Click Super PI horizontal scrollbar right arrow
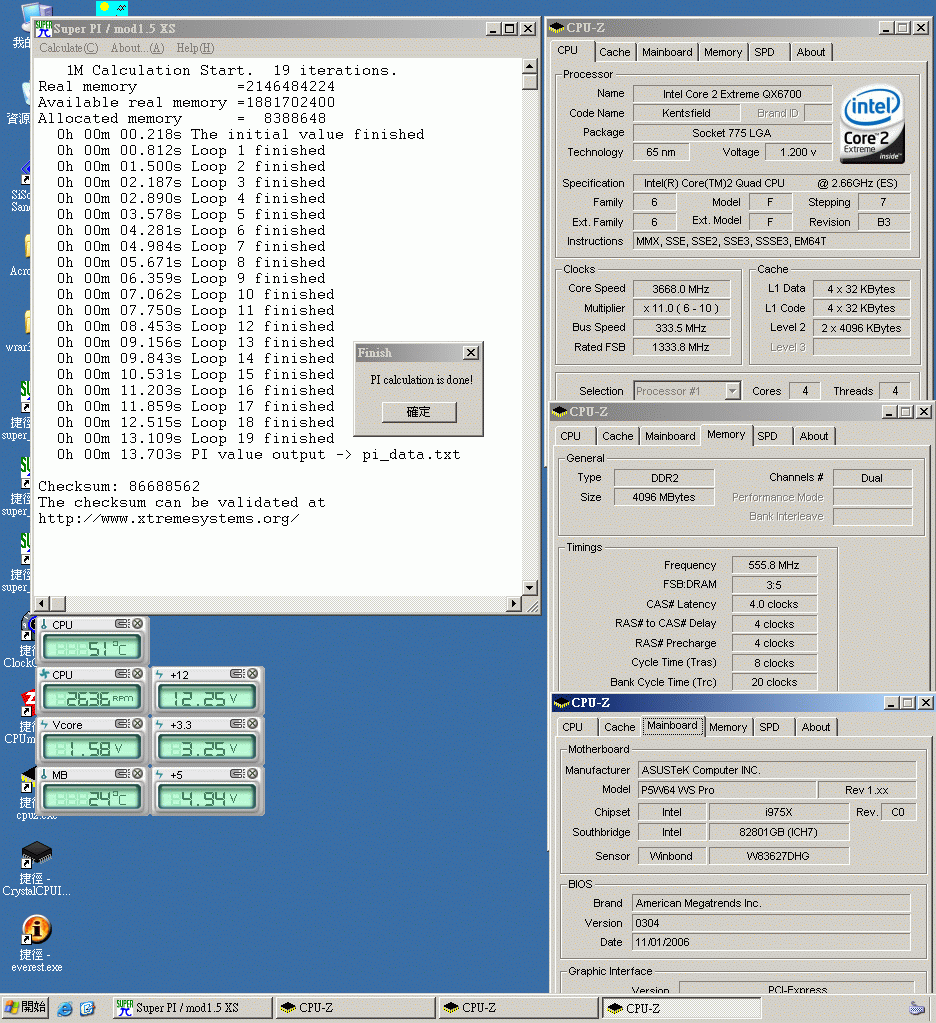Screen dimensions: 936x1023 (x=514, y=603)
